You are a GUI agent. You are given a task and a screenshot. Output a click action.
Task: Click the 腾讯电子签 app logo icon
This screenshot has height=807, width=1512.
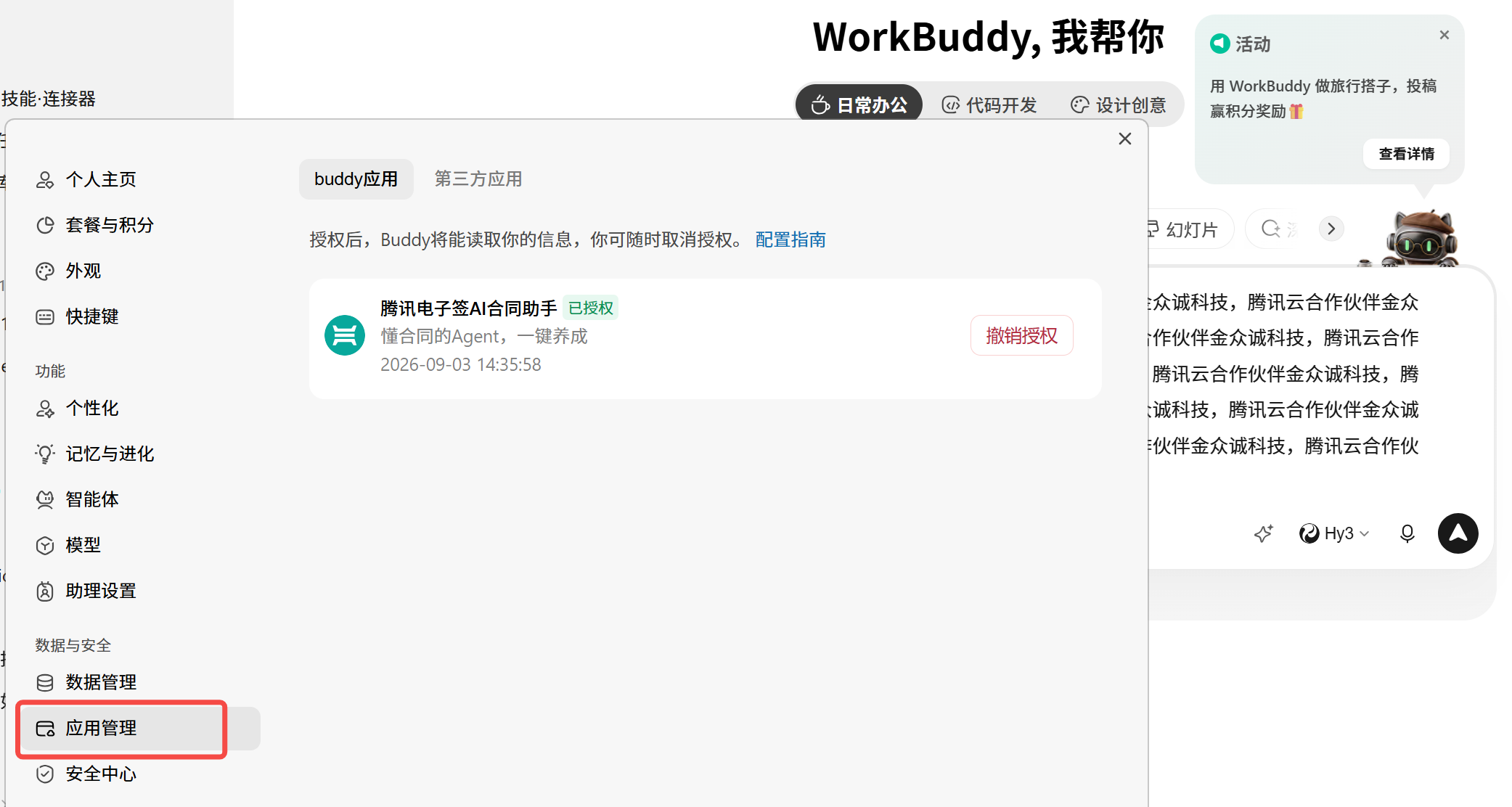click(344, 335)
